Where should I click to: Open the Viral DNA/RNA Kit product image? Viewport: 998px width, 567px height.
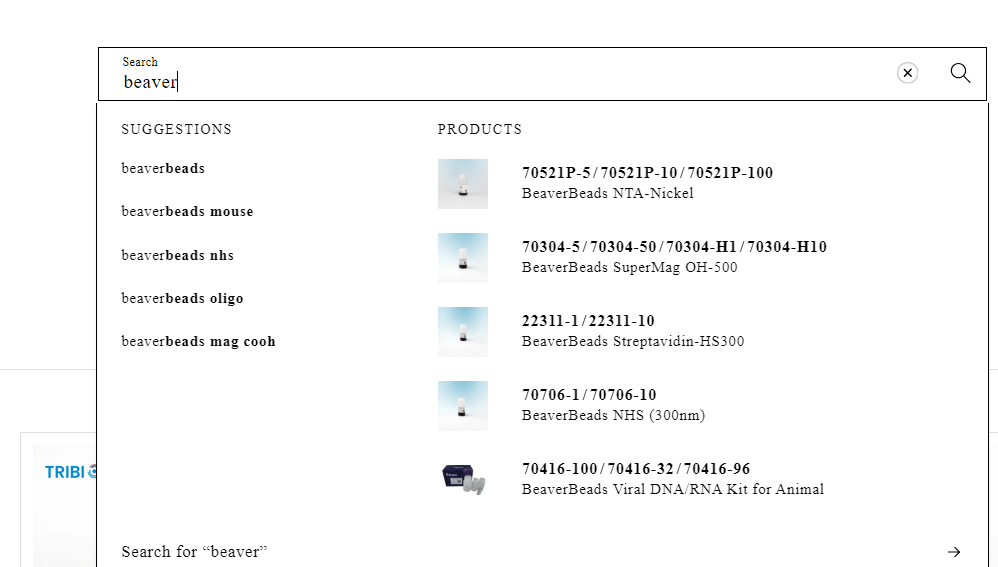pyautogui.click(x=463, y=480)
